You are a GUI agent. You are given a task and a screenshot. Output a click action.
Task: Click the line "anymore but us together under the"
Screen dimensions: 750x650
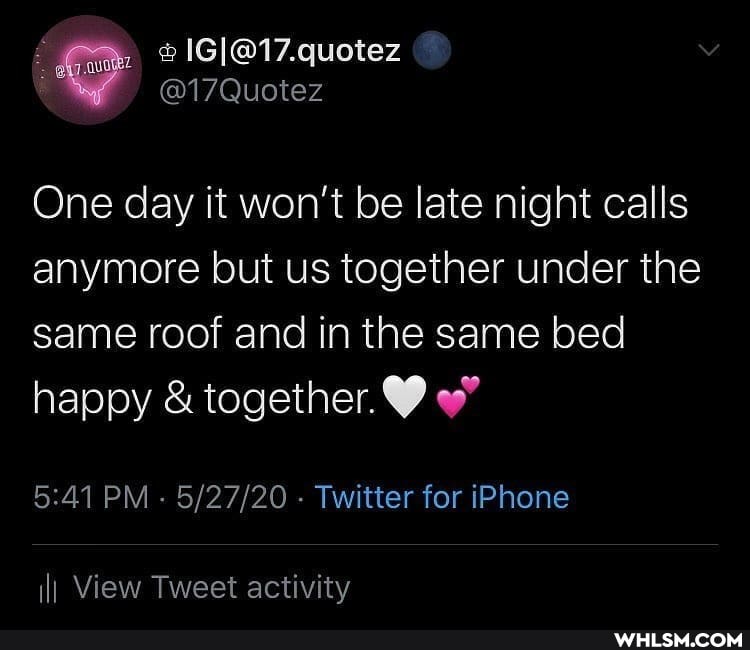pyautogui.click(x=366, y=270)
